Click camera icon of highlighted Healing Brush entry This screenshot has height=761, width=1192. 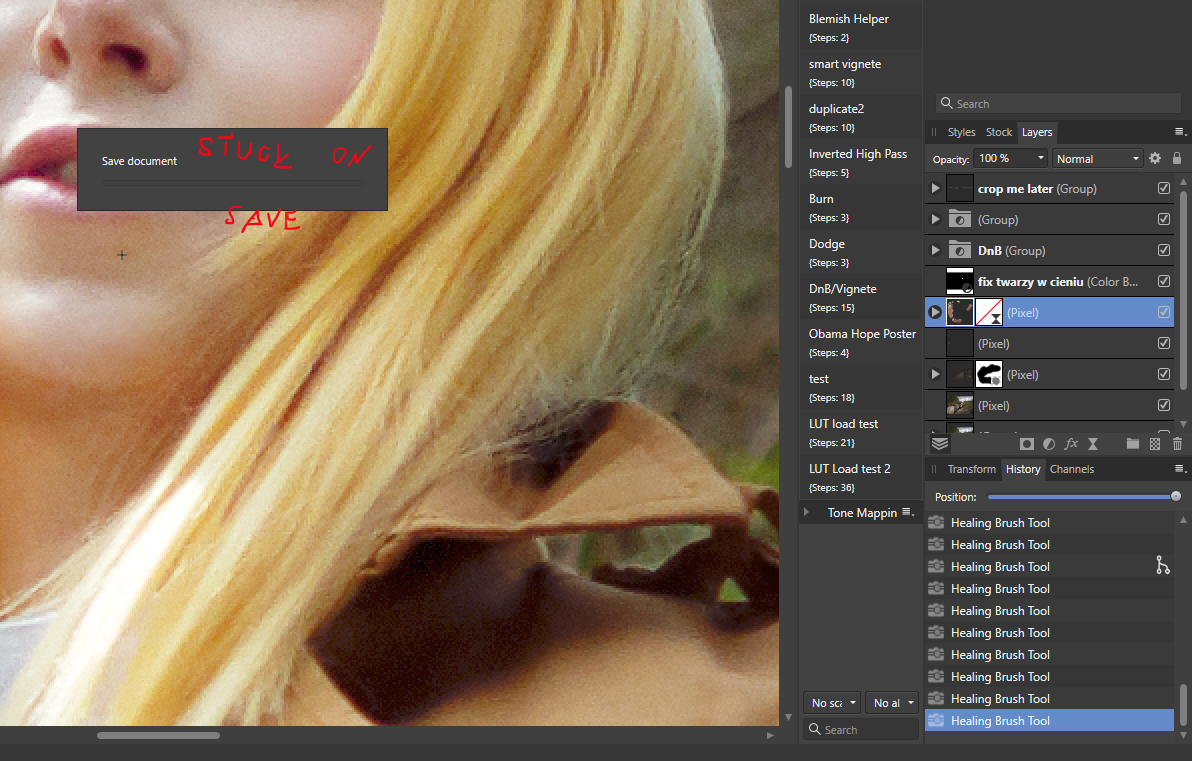937,719
